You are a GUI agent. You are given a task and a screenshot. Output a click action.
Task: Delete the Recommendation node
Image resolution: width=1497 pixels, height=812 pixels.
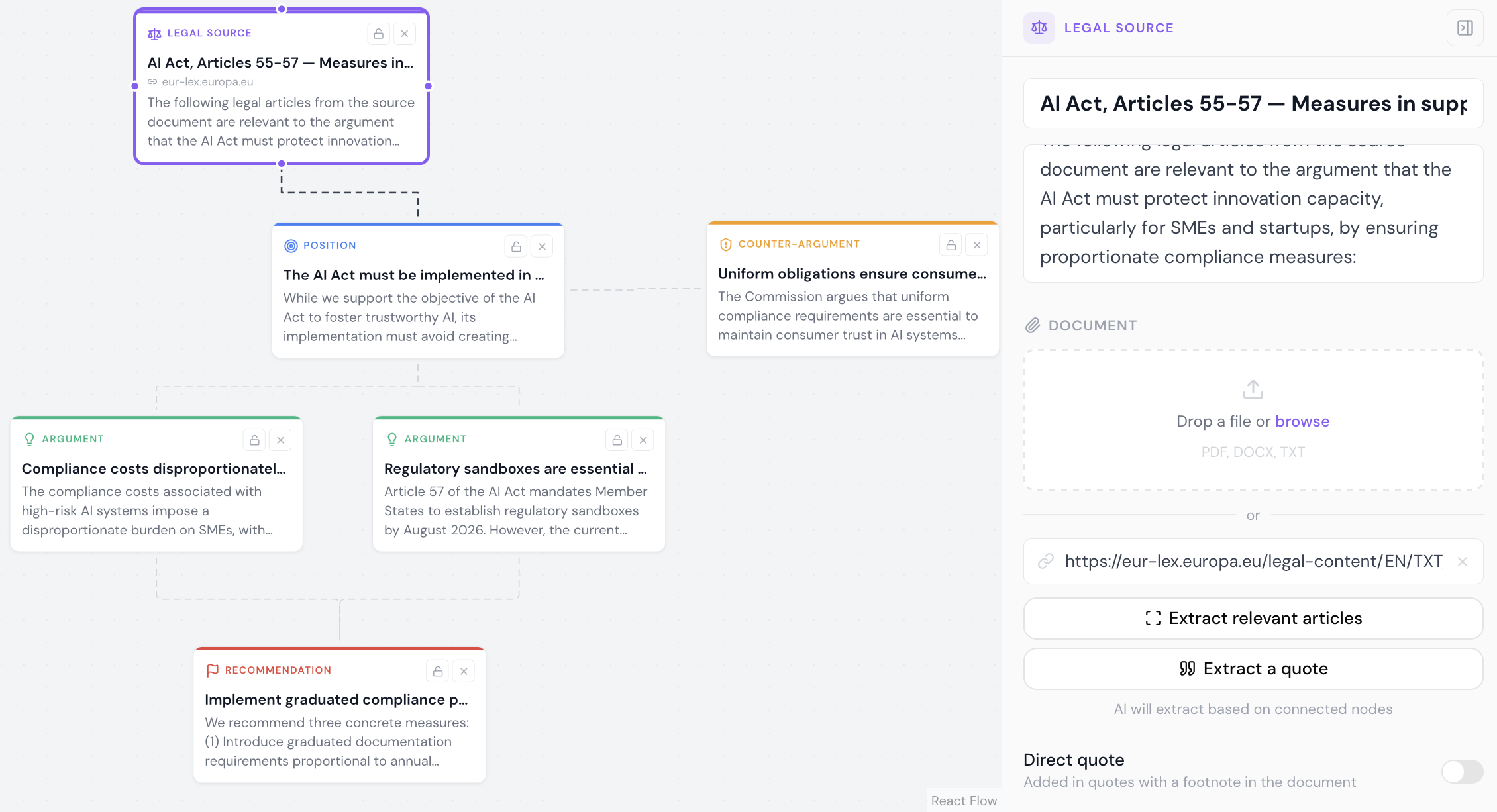(464, 671)
